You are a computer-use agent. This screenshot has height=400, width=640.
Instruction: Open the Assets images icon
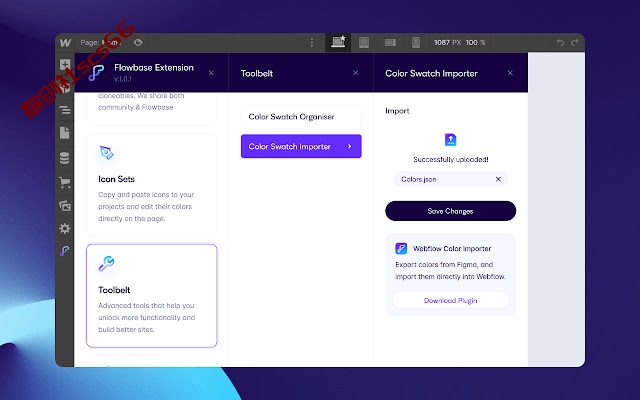click(x=64, y=205)
